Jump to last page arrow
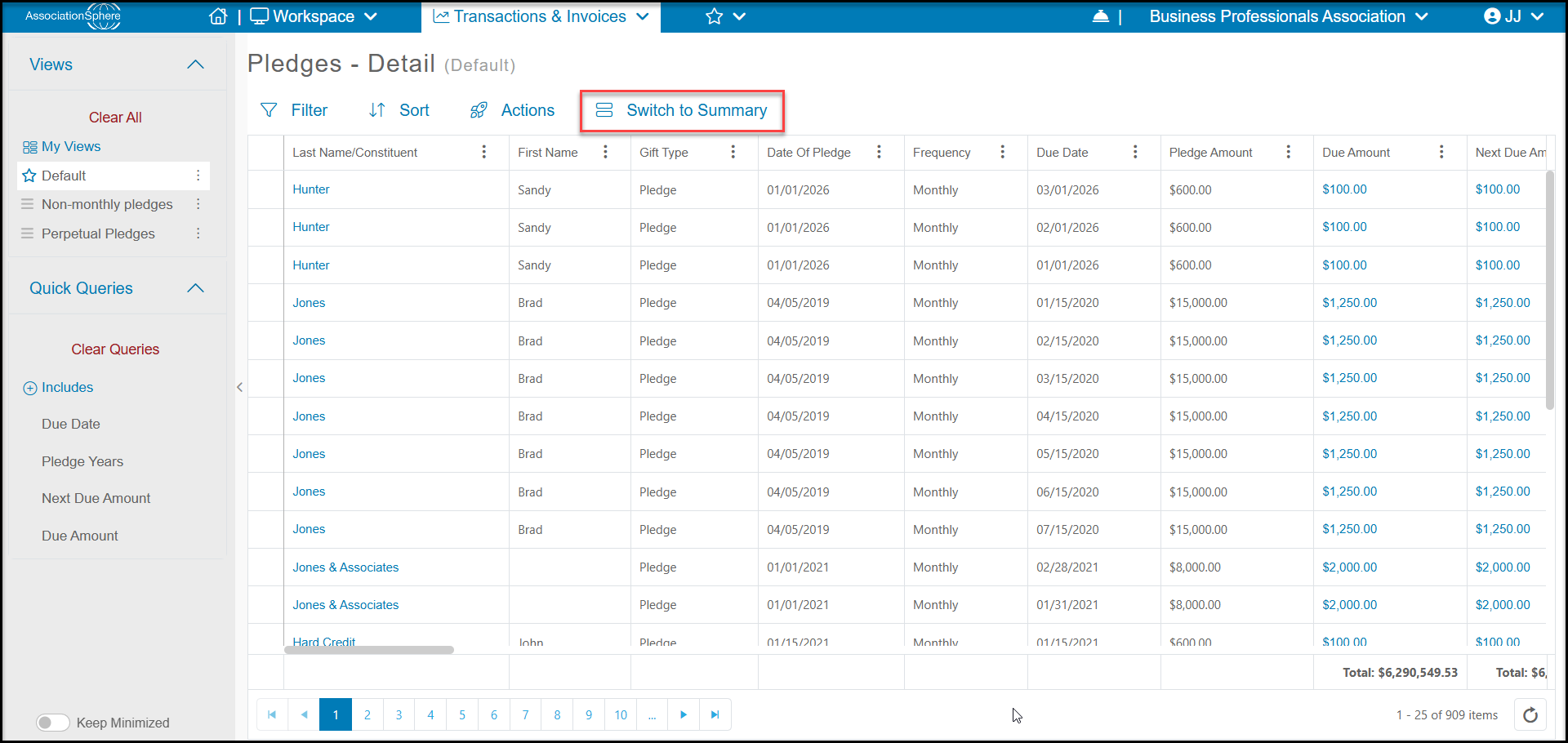 (715, 715)
